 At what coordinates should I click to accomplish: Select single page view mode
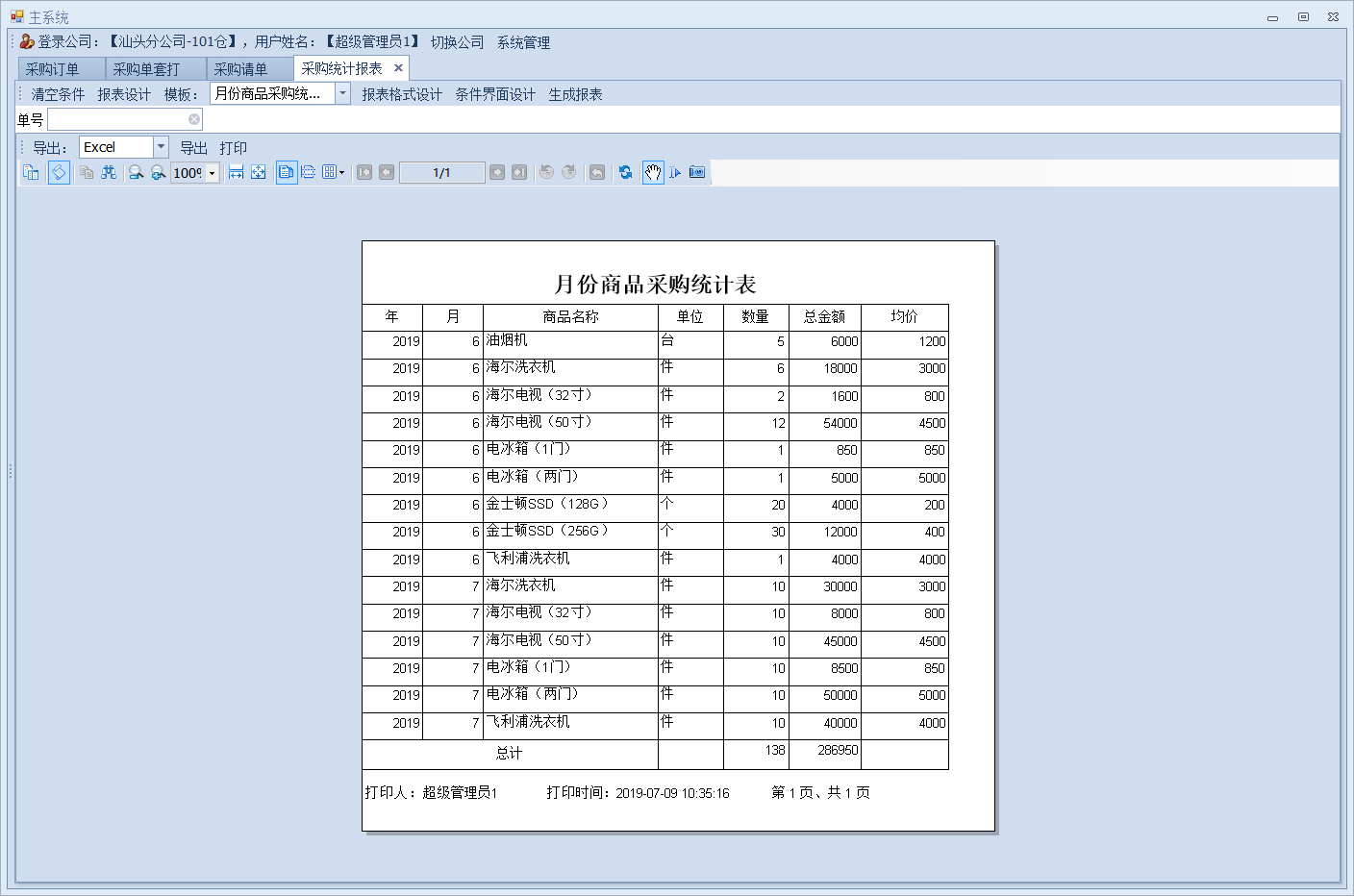click(x=287, y=172)
